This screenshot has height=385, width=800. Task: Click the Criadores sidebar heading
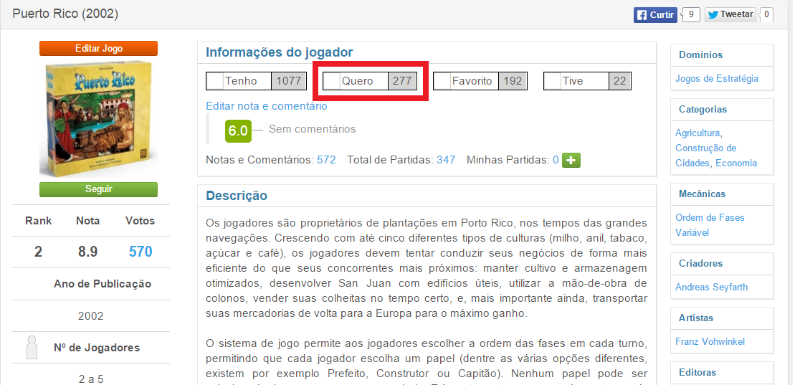point(701,264)
